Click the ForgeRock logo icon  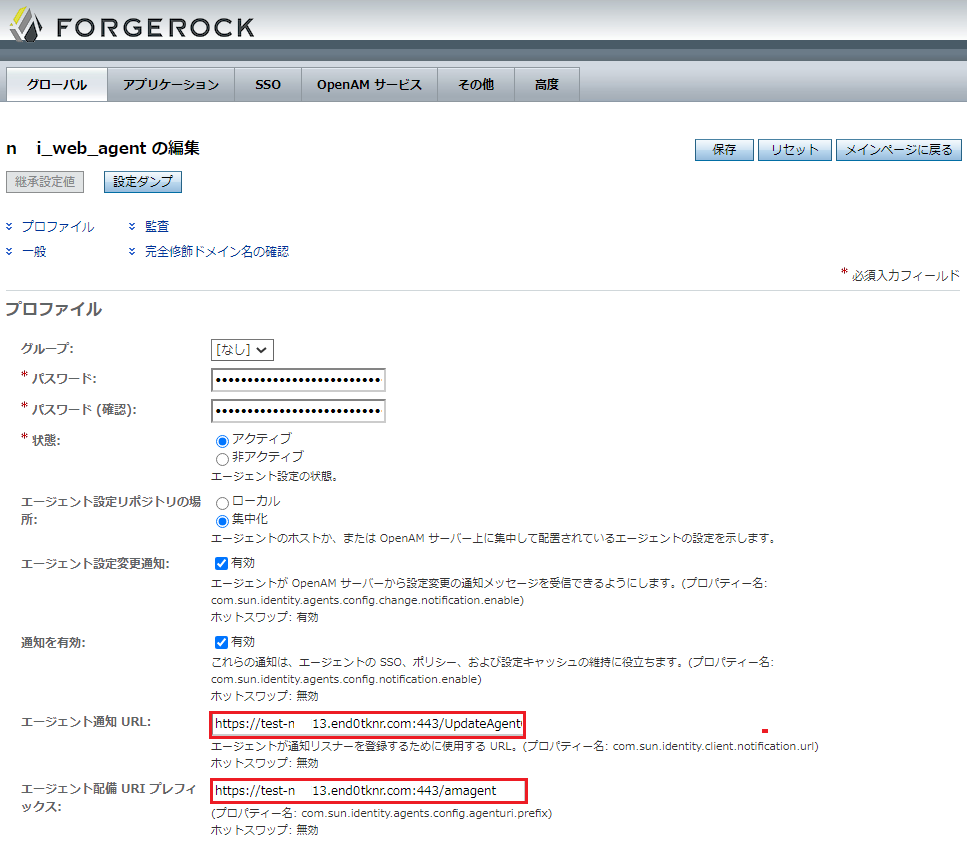[x=26, y=25]
